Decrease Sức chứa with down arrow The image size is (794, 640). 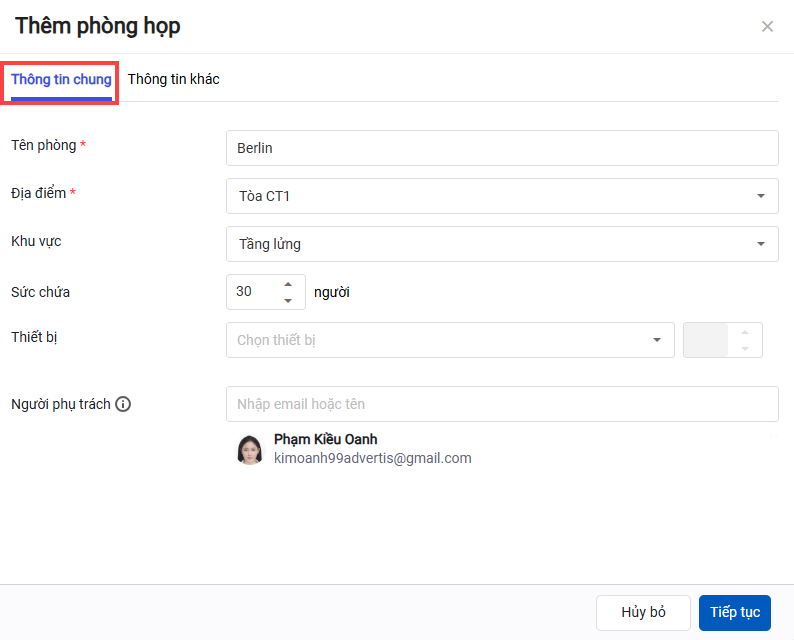coord(288,300)
